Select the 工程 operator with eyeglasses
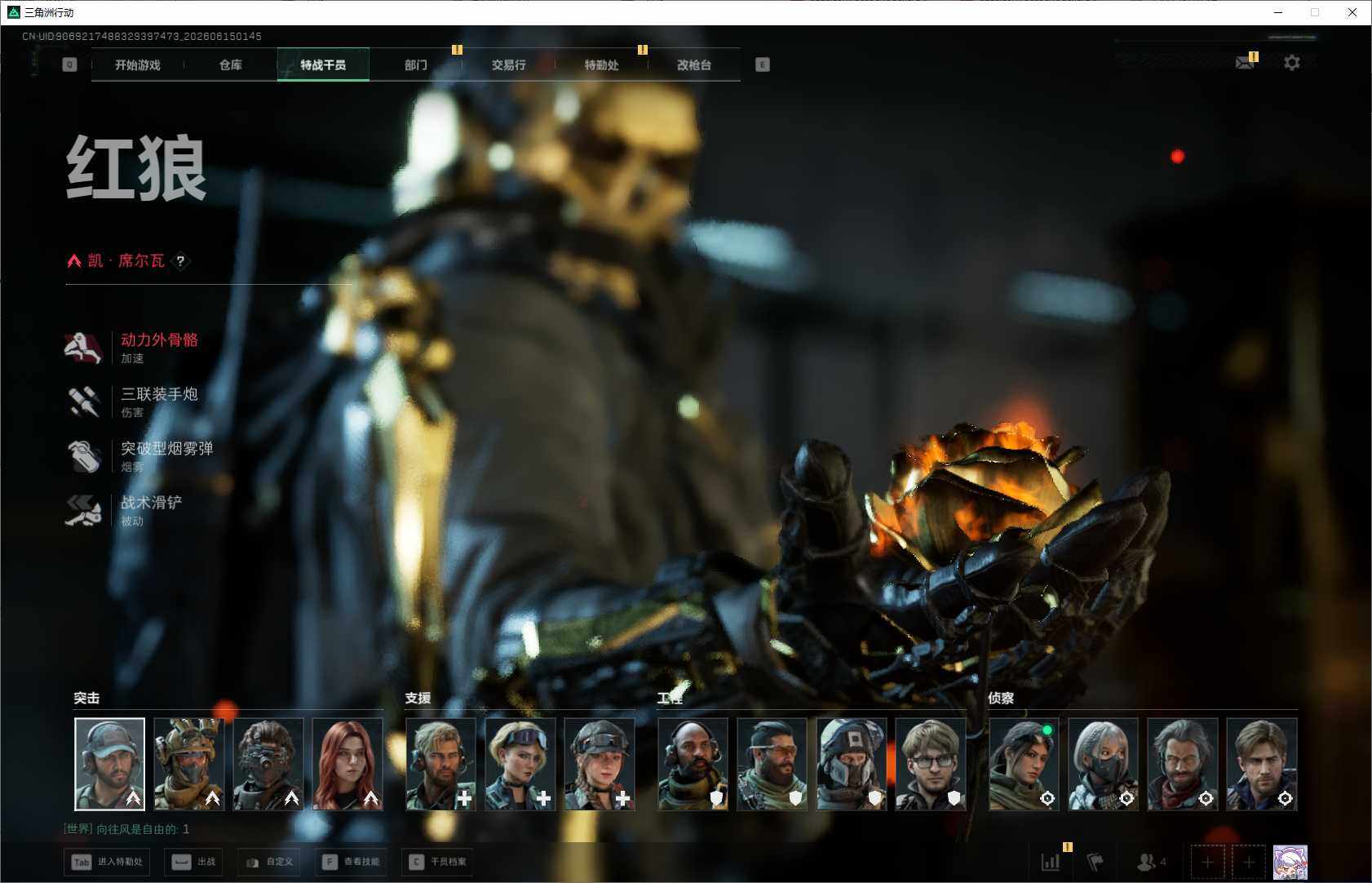The height and width of the screenshot is (883, 1372). (x=931, y=764)
